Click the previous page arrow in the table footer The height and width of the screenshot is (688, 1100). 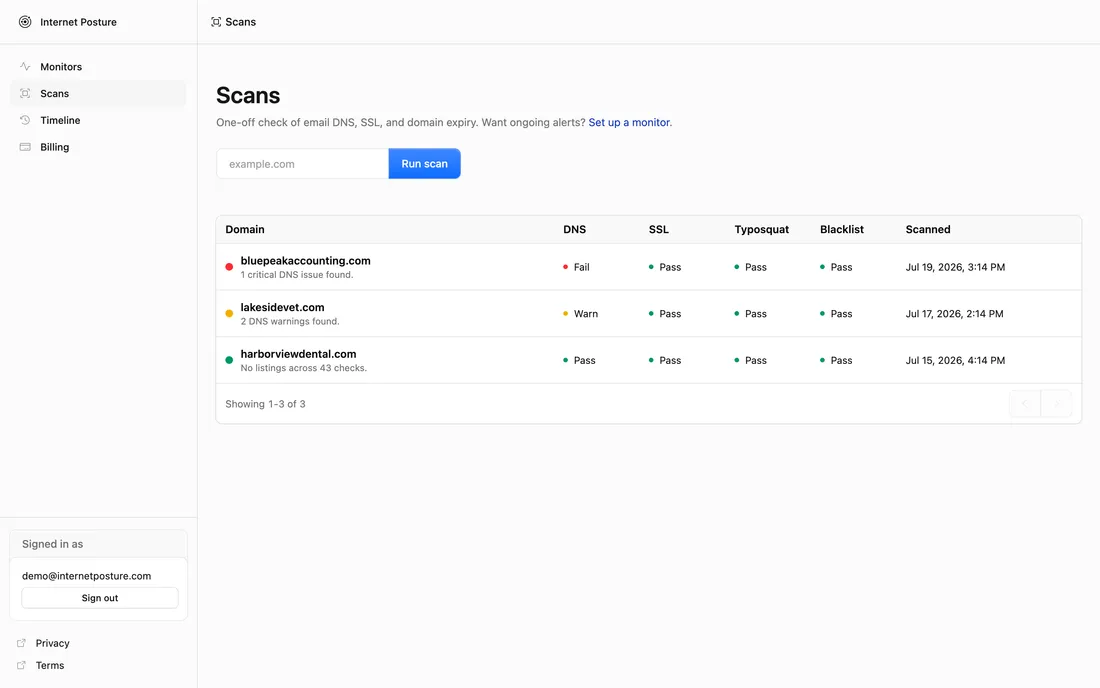(x=1025, y=403)
